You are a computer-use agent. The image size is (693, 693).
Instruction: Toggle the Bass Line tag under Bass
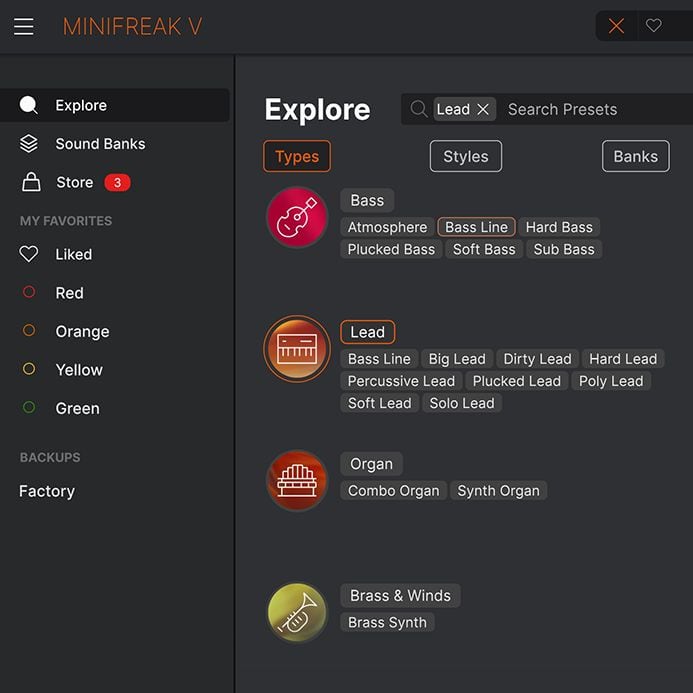476,227
